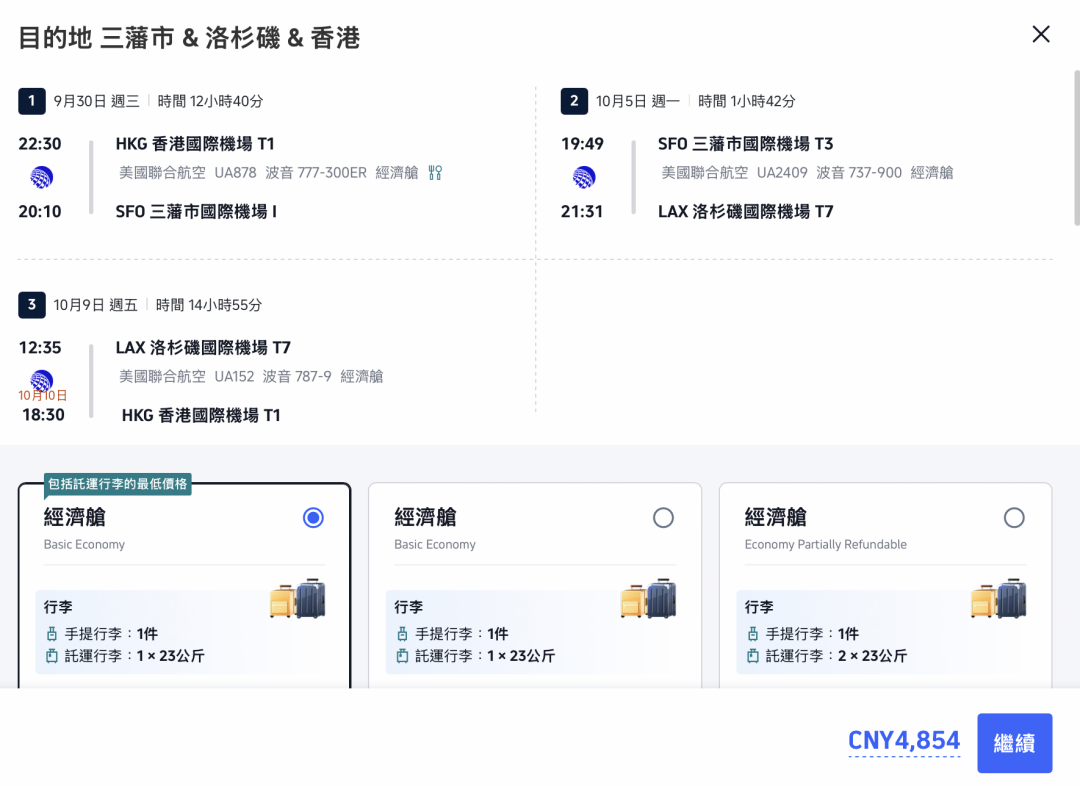Click the segment 3 number badge
1080x786 pixels.
[32, 304]
